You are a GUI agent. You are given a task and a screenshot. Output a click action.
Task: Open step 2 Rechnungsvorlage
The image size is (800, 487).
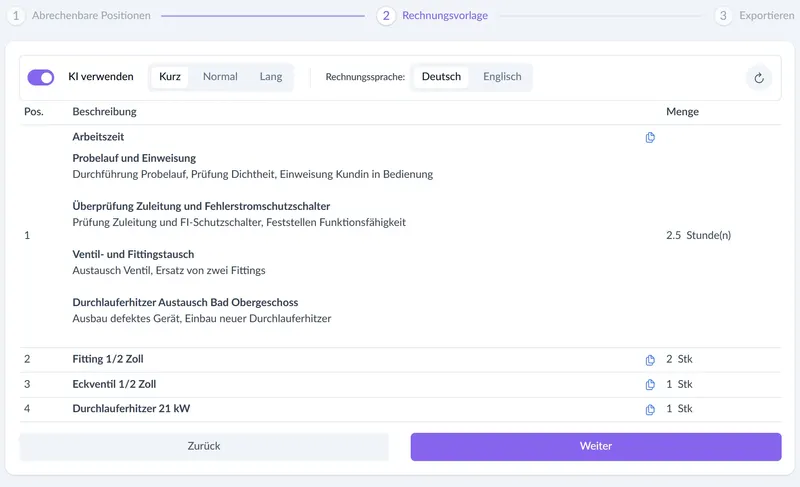[433, 15]
